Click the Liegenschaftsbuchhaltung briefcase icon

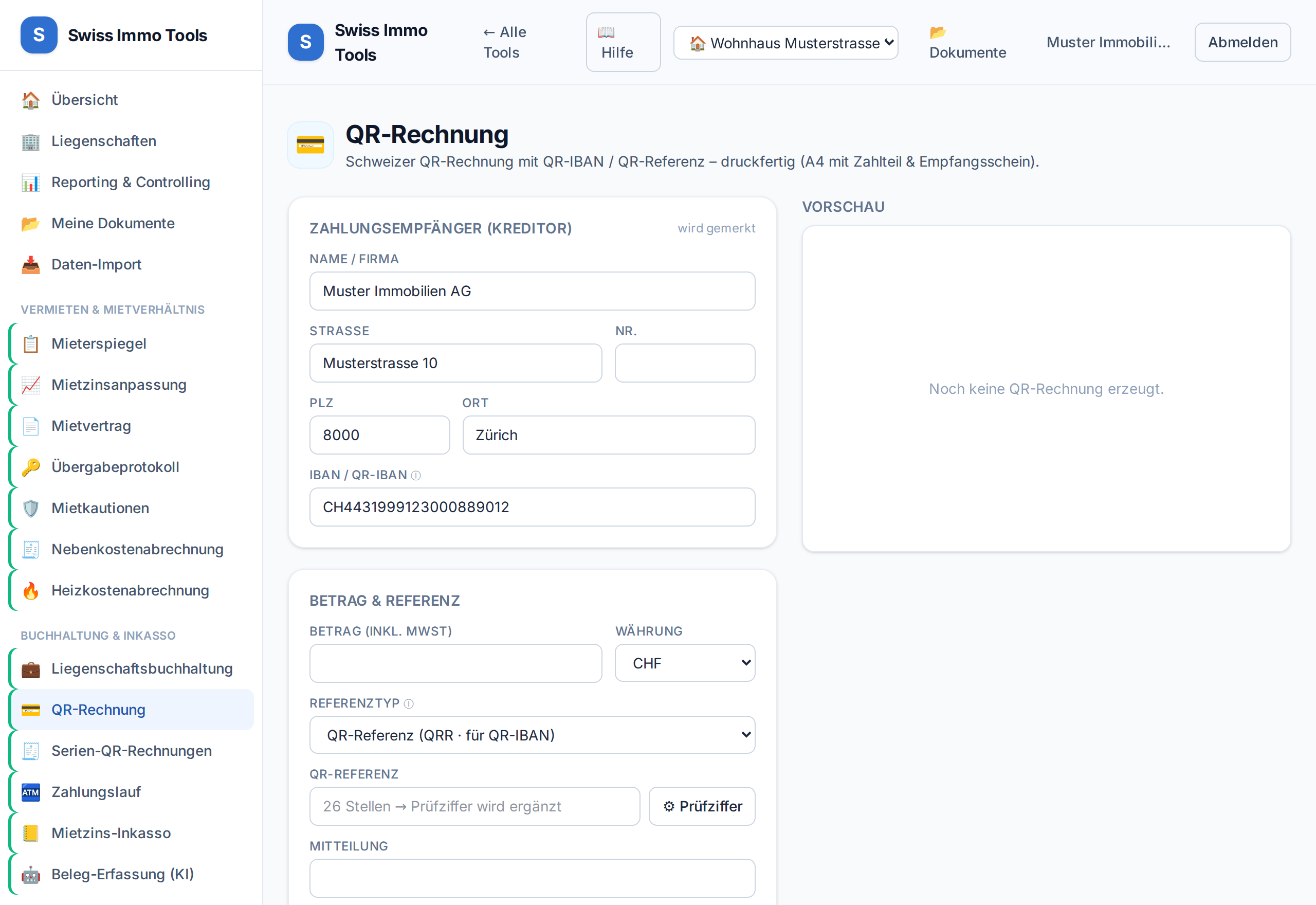[x=31, y=669]
